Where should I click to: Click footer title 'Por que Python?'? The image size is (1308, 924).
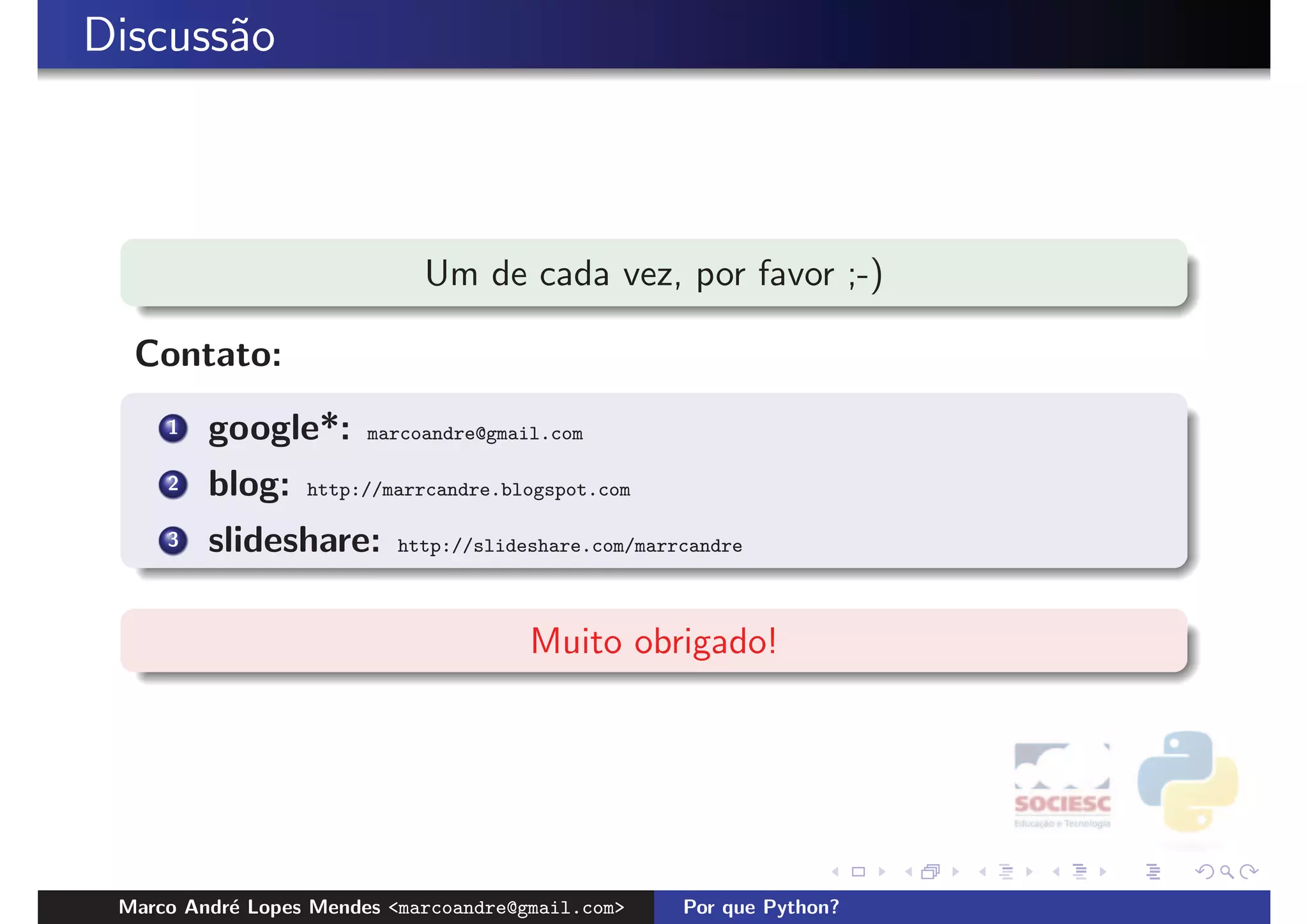pyautogui.click(x=761, y=907)
